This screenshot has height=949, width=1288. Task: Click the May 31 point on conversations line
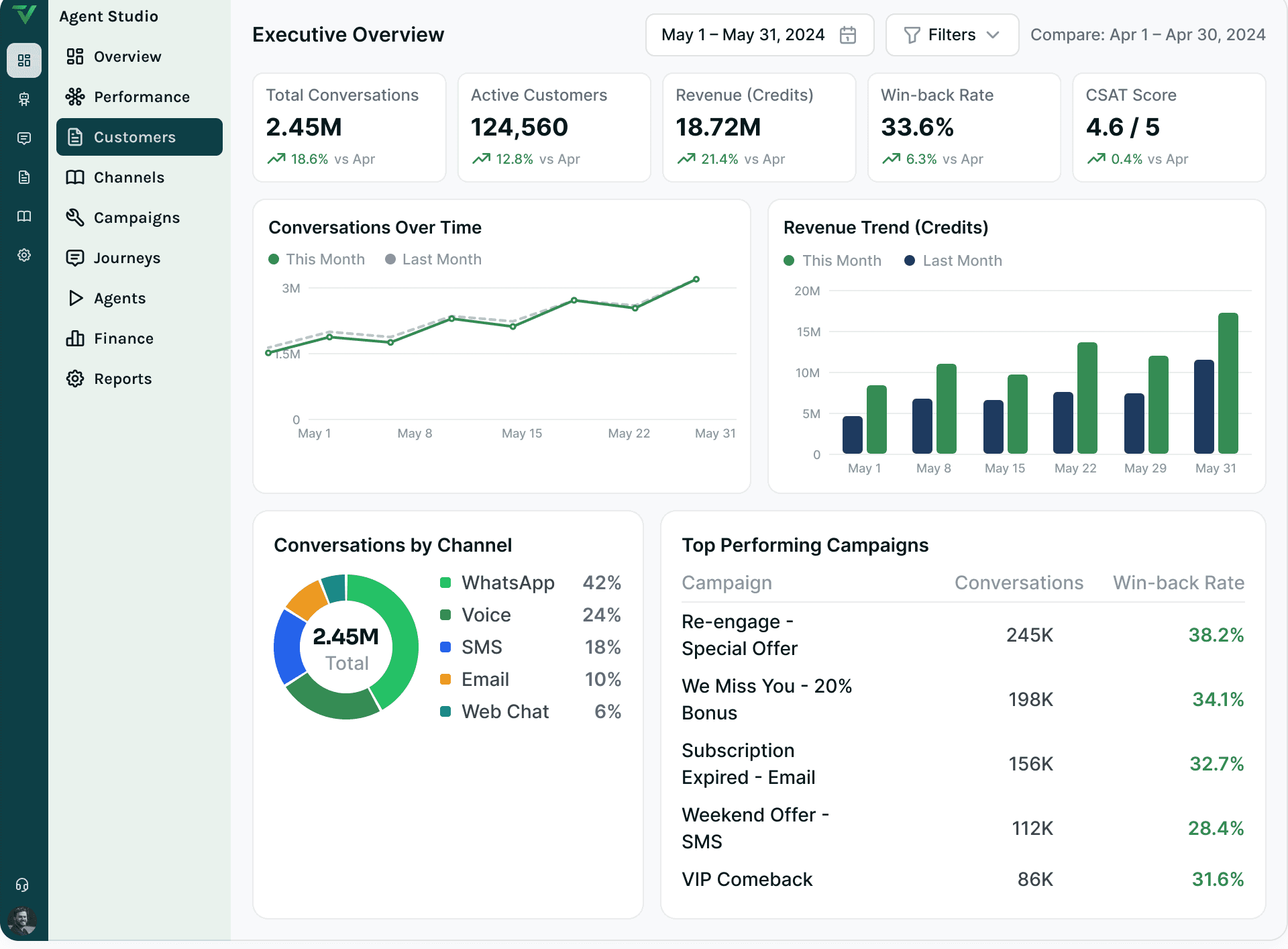696,279
